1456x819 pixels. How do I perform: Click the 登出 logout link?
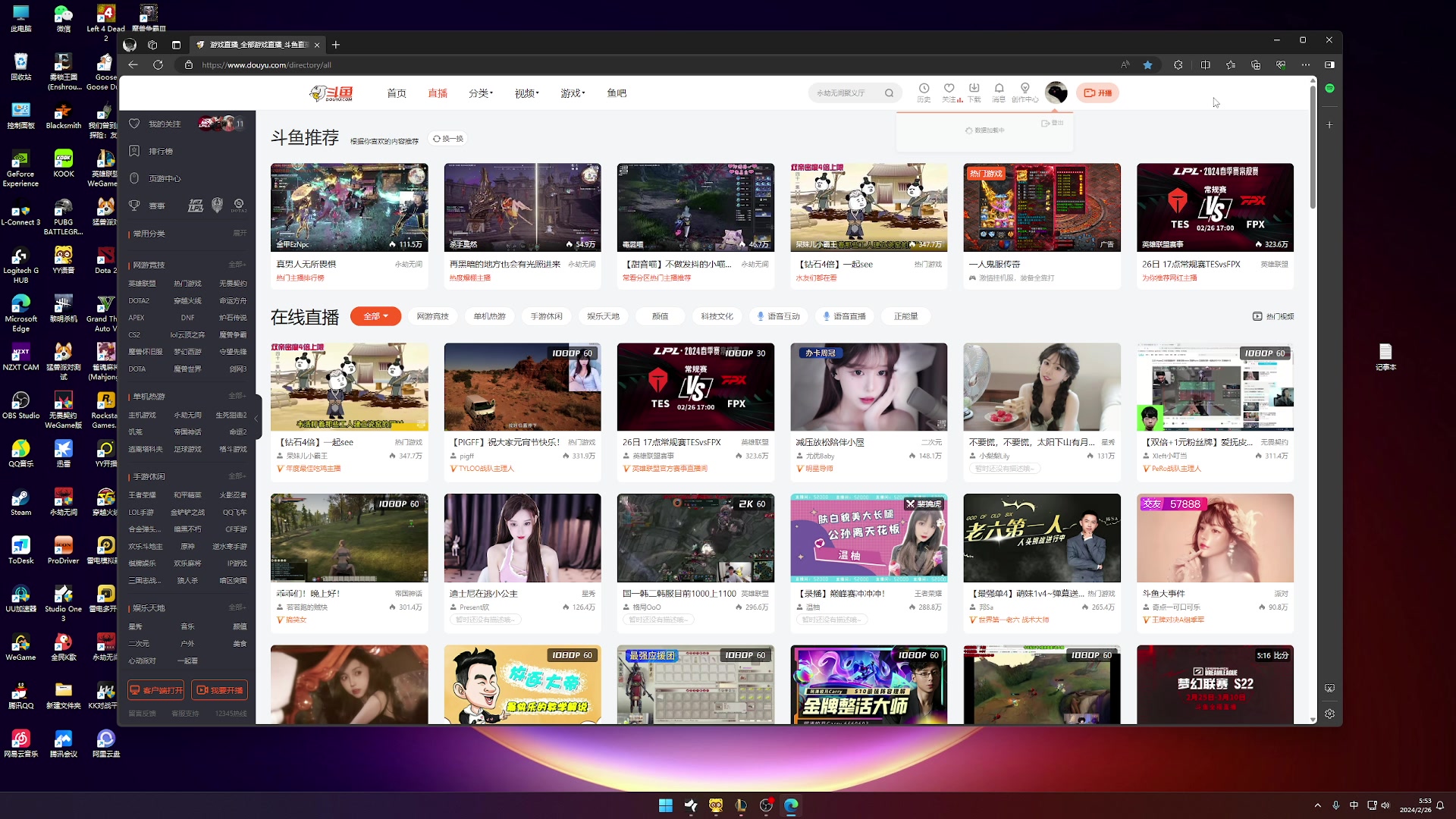click(x=1053, y=123)
